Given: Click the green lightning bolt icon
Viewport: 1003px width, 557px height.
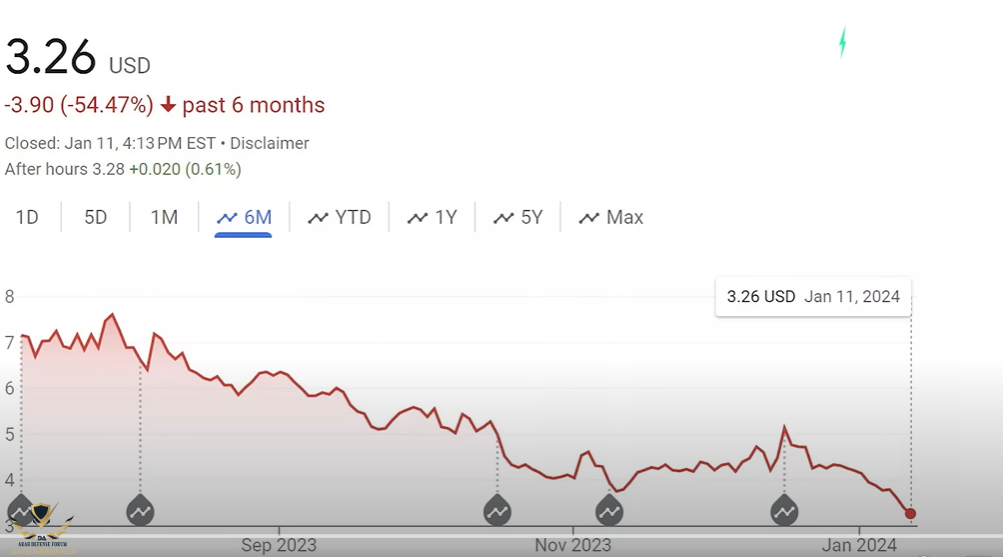Looking at the screenshot, I should pyautogui.click(x=842, y=42).
